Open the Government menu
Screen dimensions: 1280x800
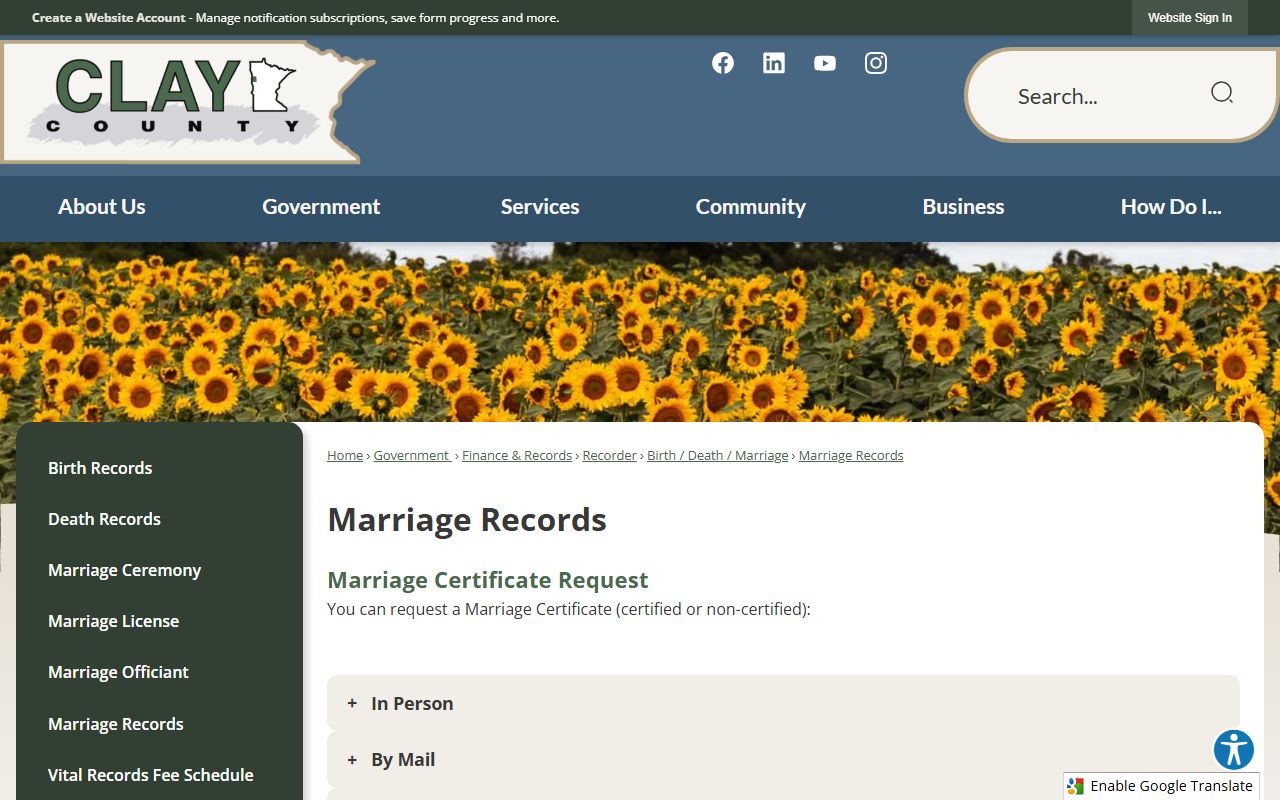pos(321,207)
